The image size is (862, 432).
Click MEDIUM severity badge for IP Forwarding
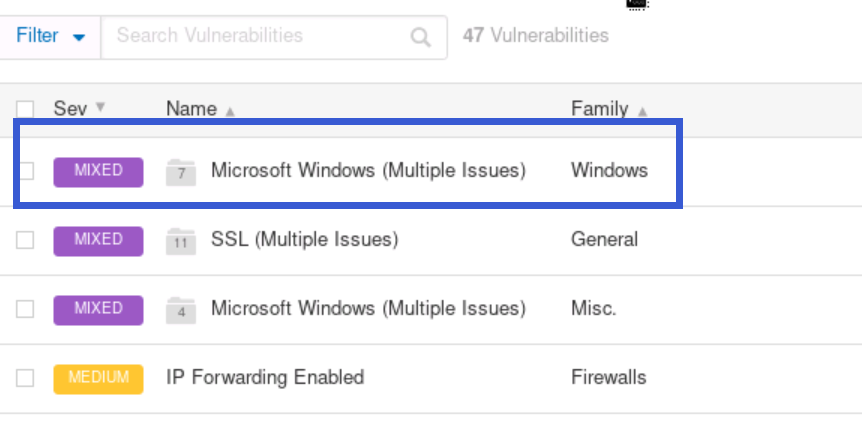(98, 378)
